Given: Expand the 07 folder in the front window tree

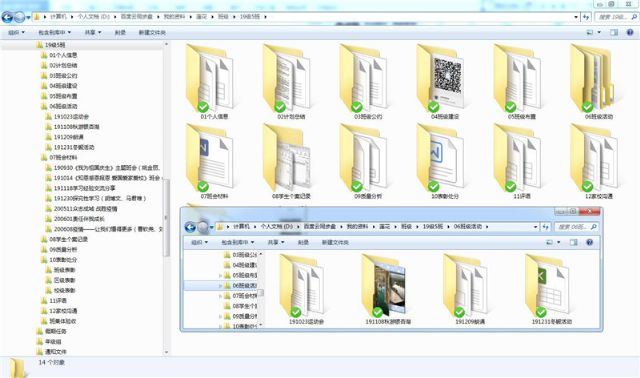Looking at the screenshot, I should (221, 296).
